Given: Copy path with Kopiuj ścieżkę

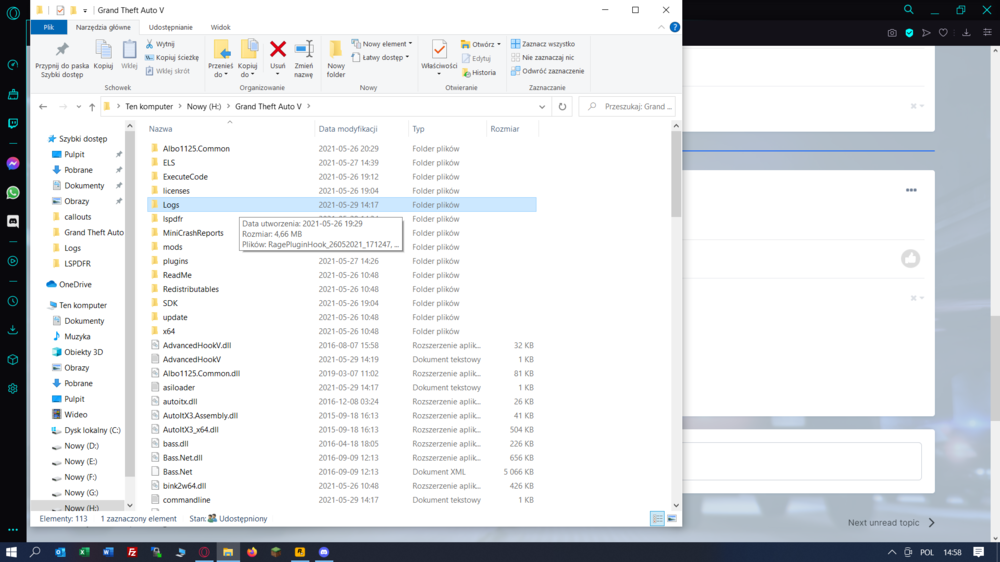Looking at the screenshot, I should coord(172,57).
